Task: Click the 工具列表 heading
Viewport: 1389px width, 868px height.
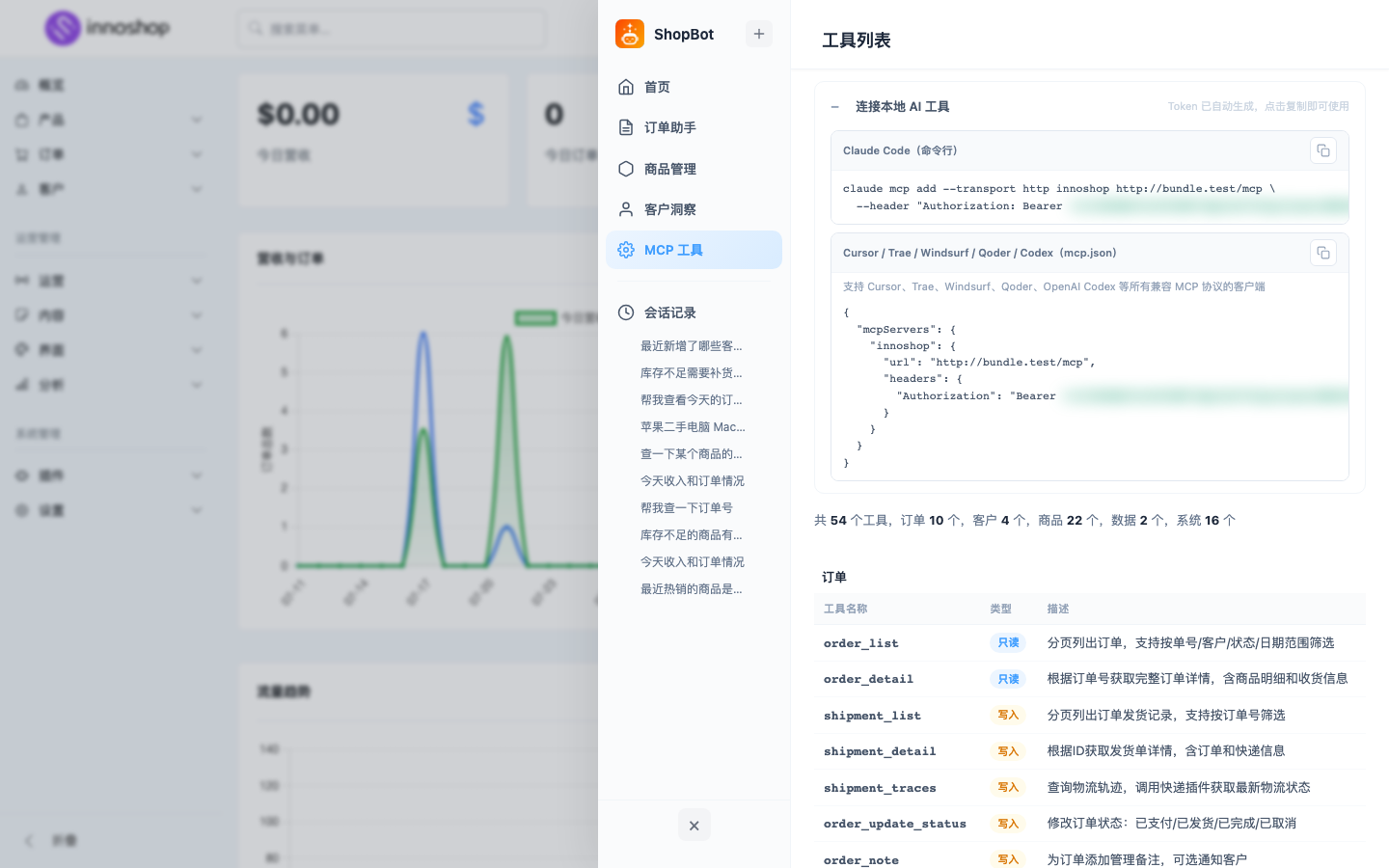Action: [857, 41]
